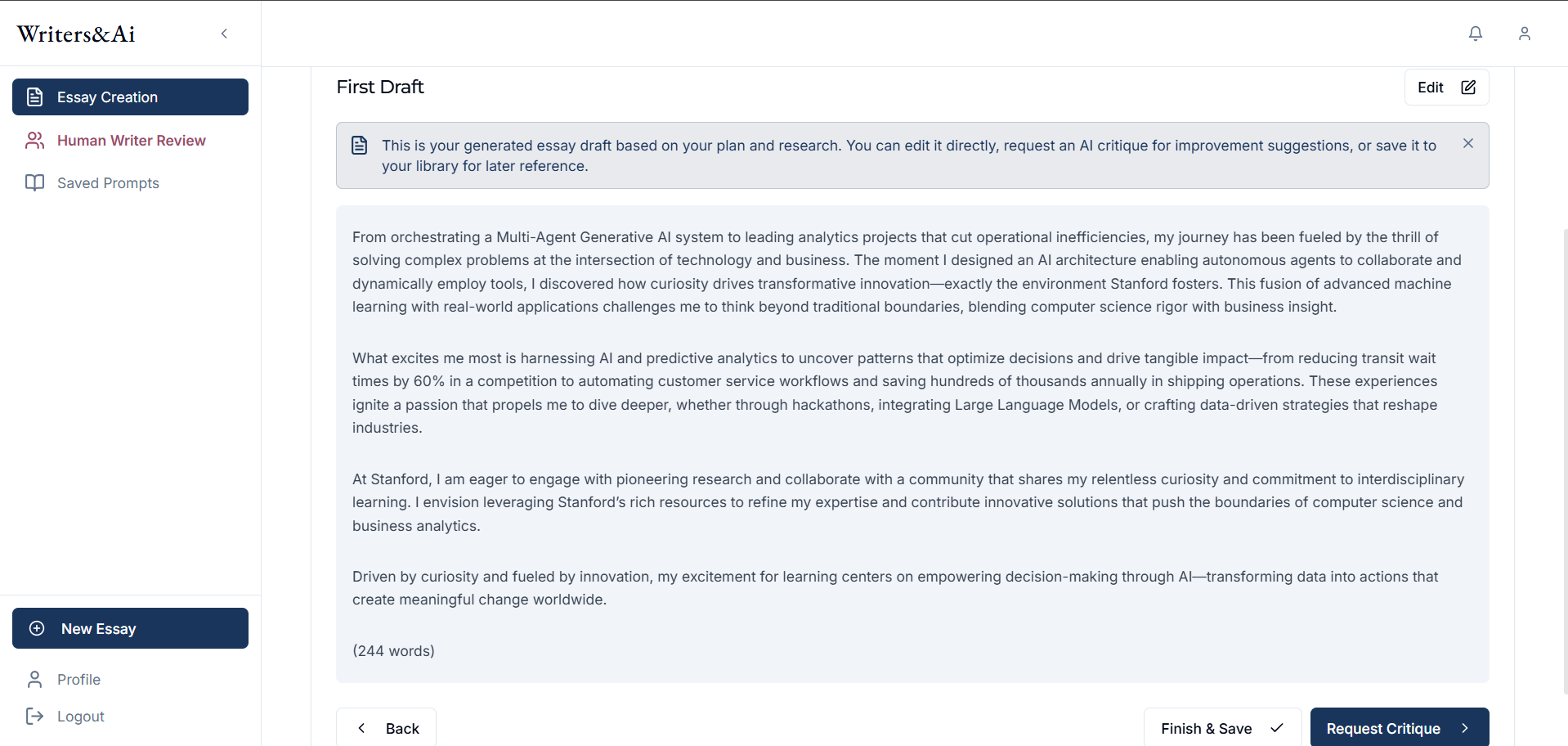Go back with the Back button
The height and width of the screenshot is (746, 1568).
pyautogui.click(x=386, y=727)
